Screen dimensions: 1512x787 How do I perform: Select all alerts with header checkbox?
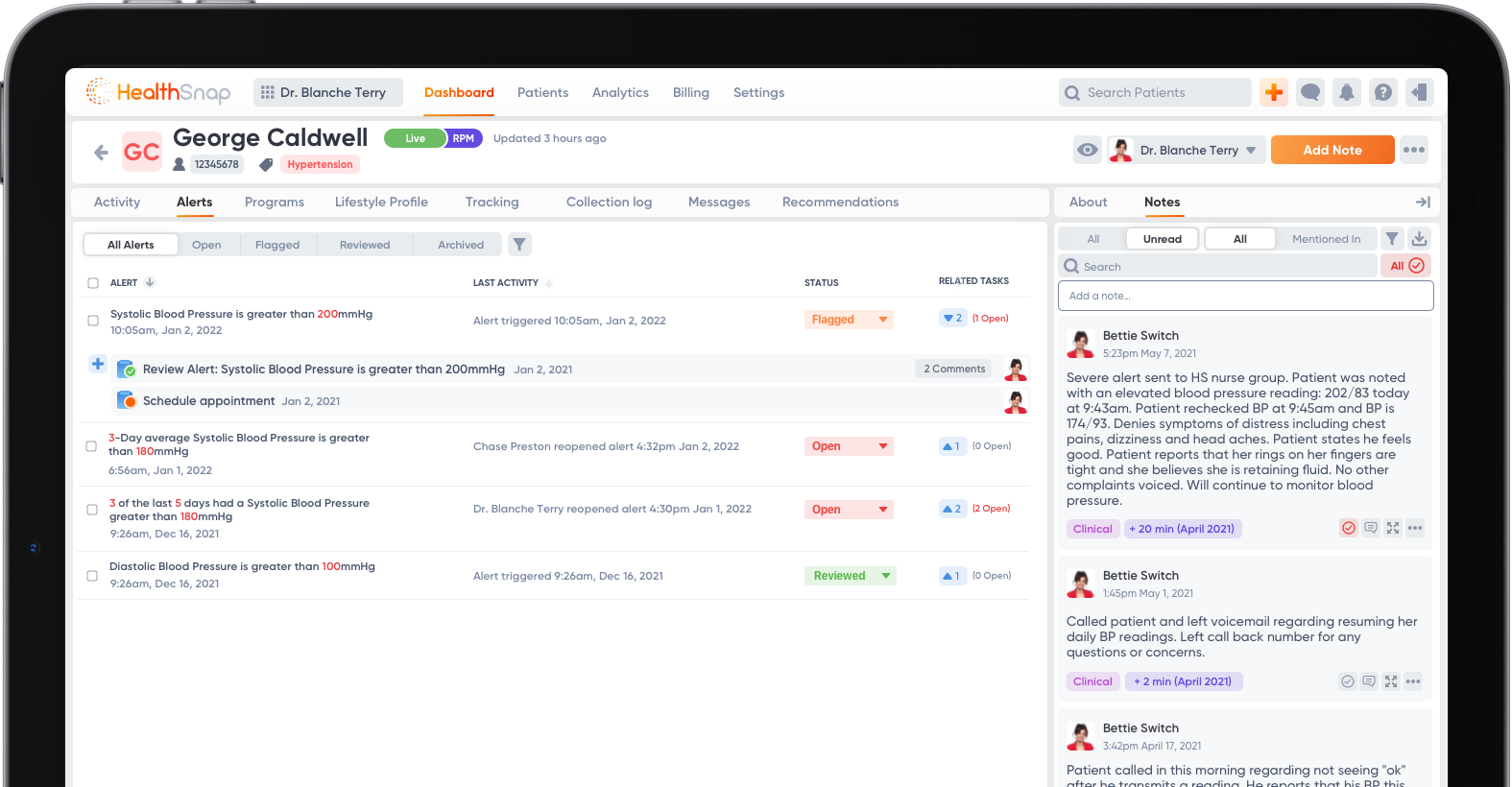click(93, 283)
